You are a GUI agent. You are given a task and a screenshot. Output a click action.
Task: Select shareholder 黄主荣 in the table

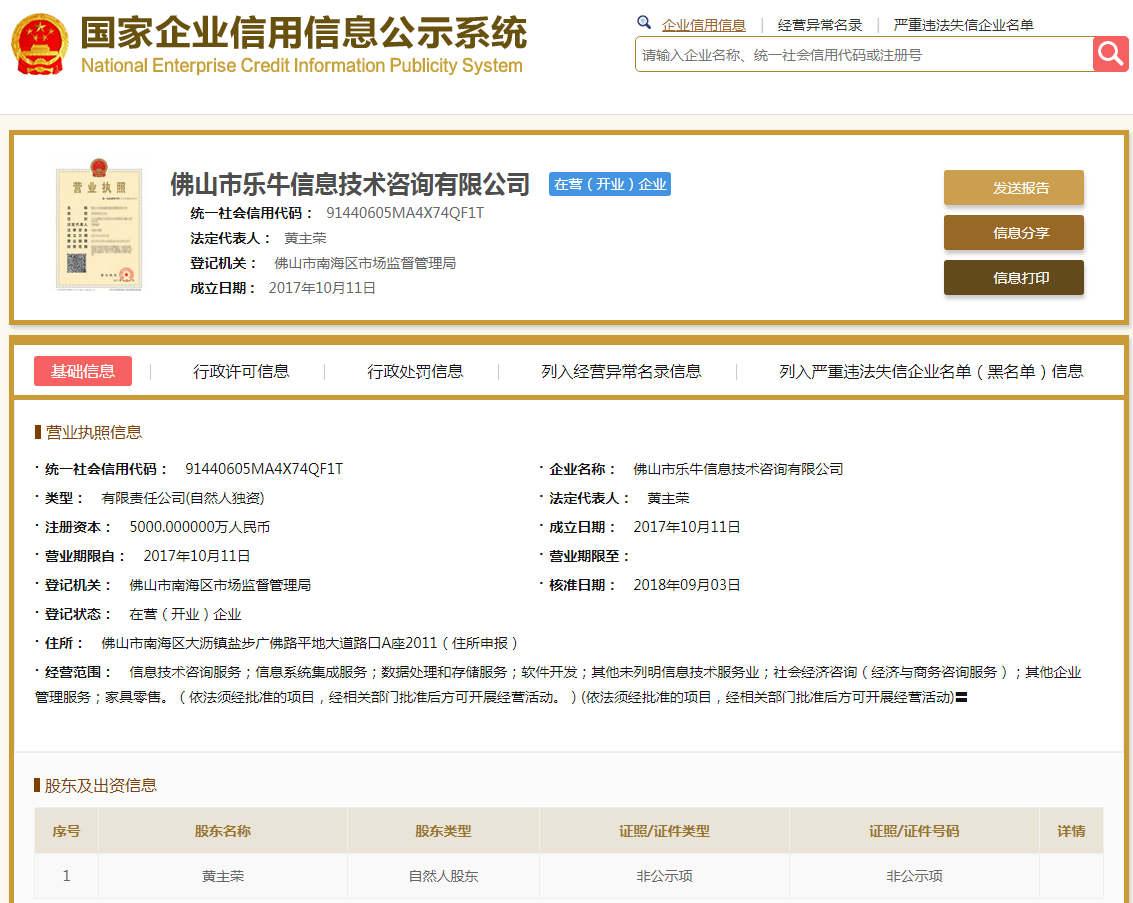tap(222, 875)
